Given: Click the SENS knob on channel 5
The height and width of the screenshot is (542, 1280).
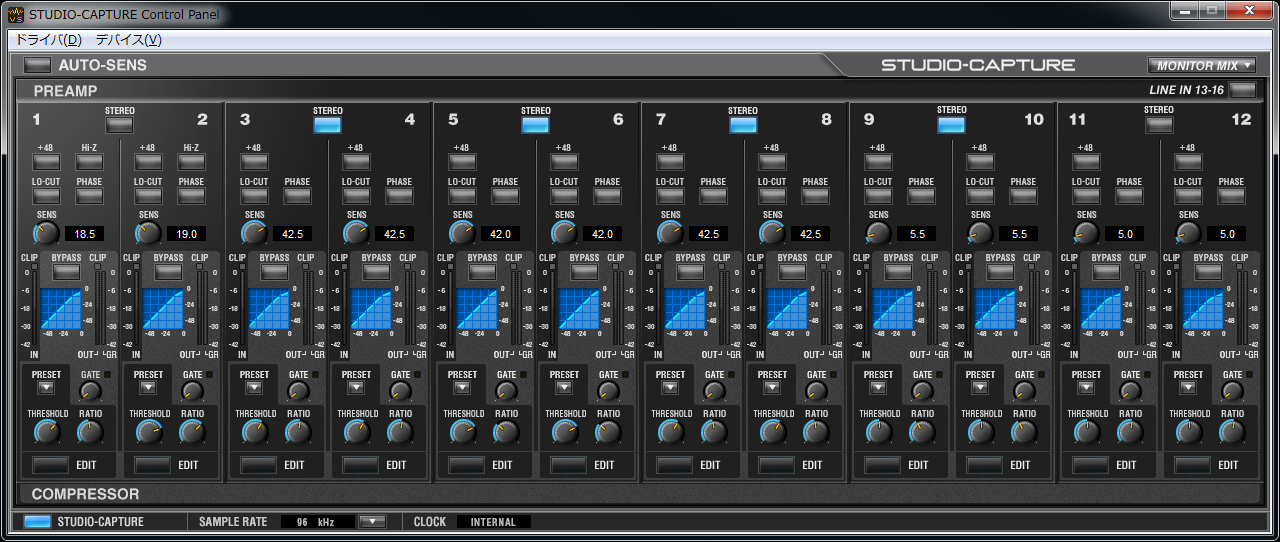Looking at the screenshot, I should point(462,233).
